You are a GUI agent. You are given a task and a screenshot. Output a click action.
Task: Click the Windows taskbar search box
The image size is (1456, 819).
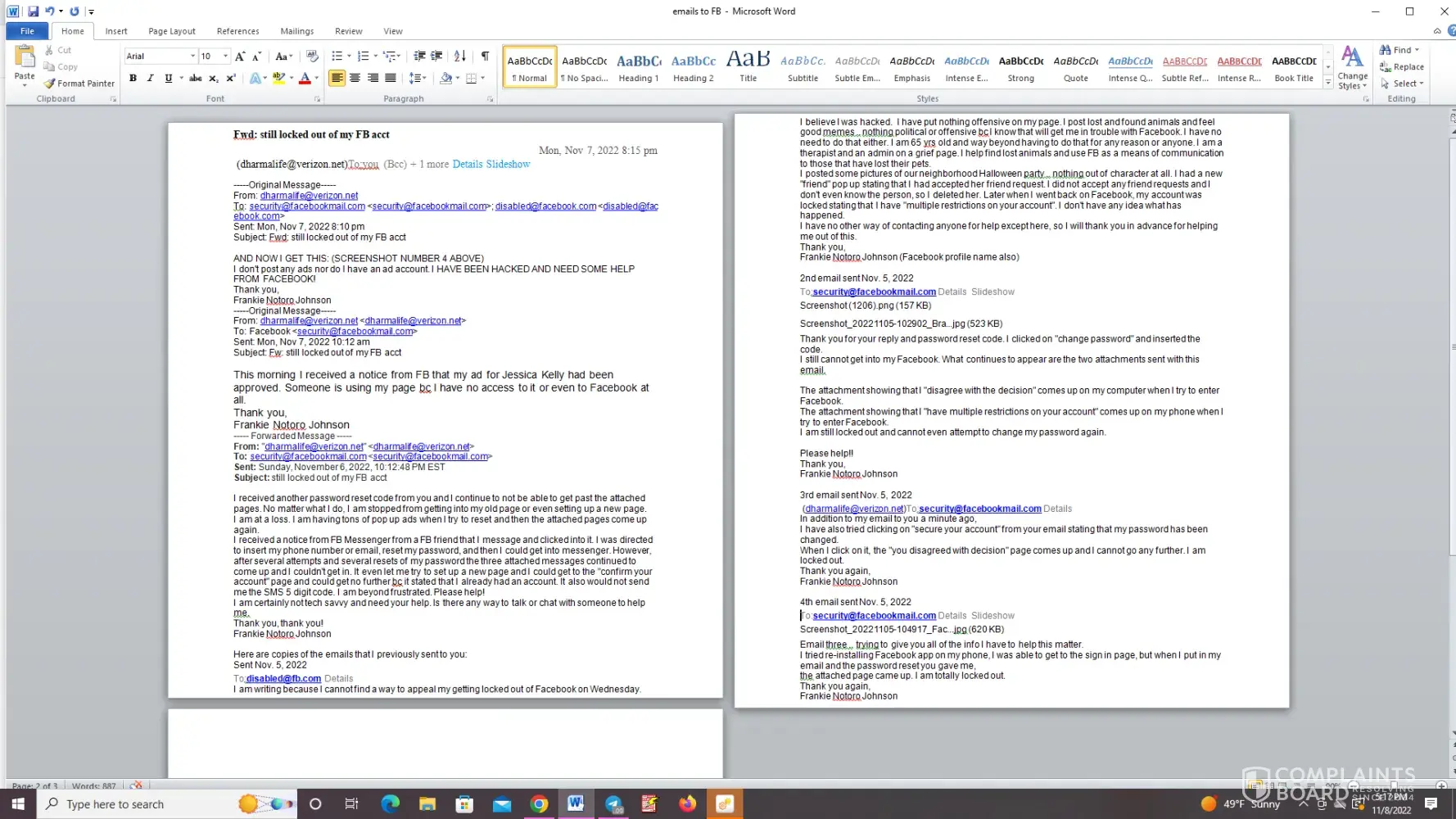tap(131, 804)
